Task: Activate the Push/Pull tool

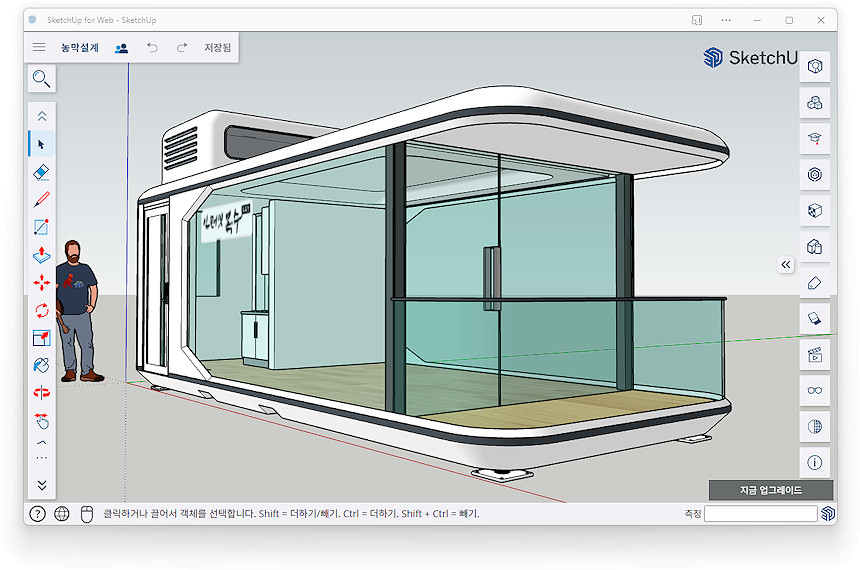Action: tap(42, 255)
